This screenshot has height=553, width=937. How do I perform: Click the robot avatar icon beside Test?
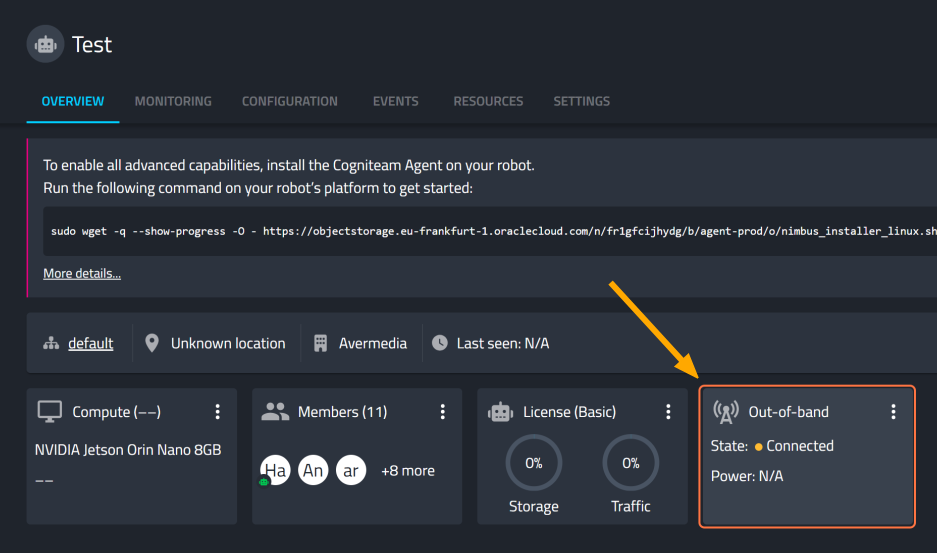pyautogui.click(x=45, y=45)
